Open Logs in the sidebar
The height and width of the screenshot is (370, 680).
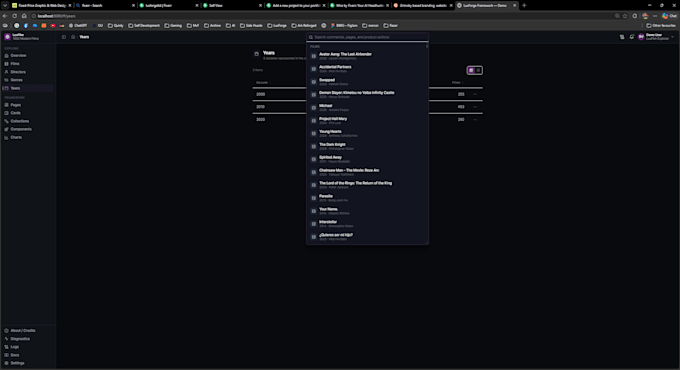tap(28, 347)
